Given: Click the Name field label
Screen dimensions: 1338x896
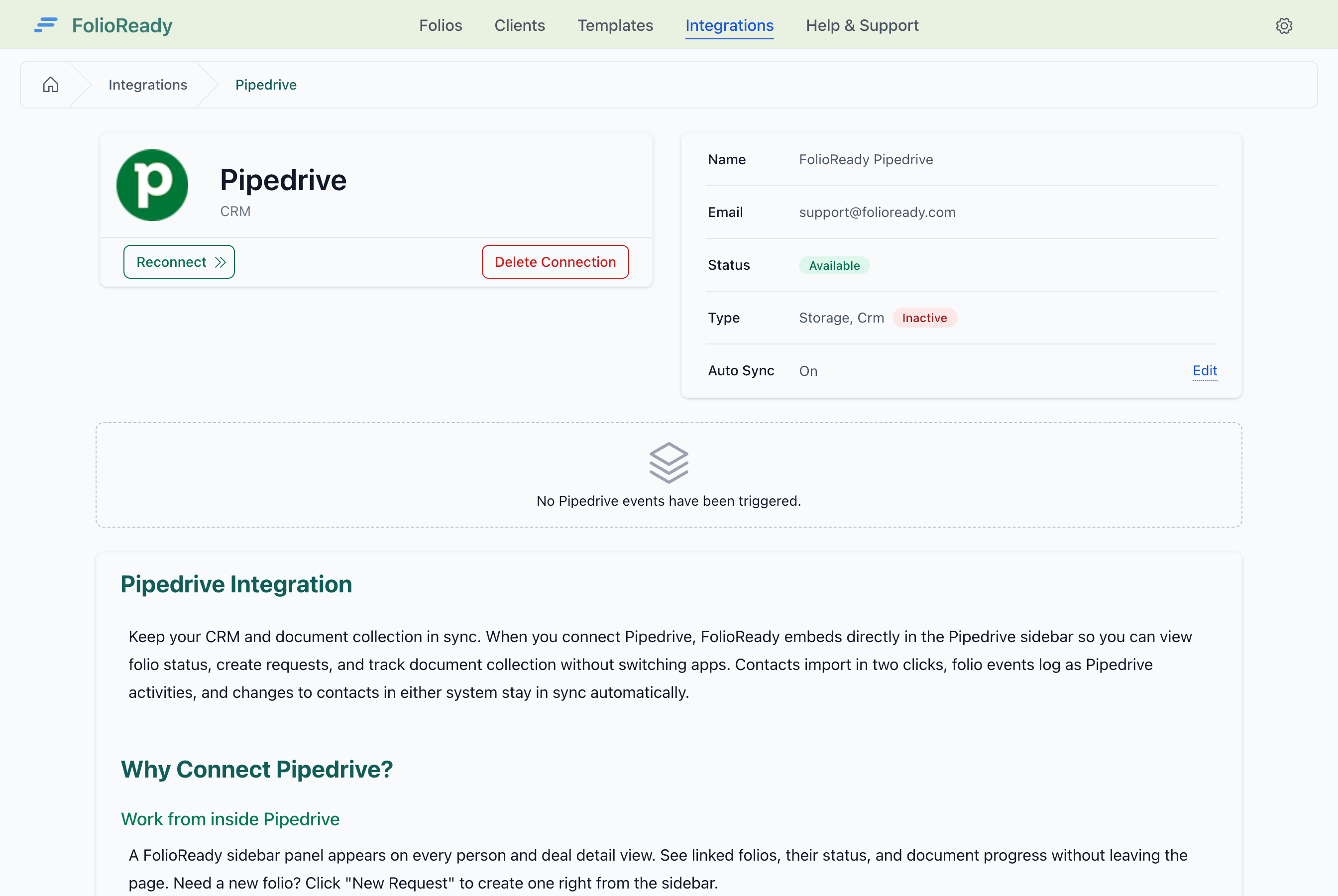Looking at the screenshot, I should point(726,159).
